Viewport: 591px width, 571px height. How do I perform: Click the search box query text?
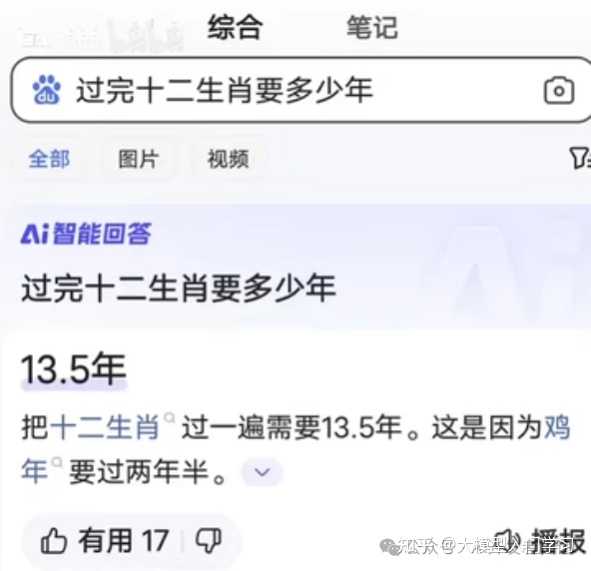coord(225,90)
